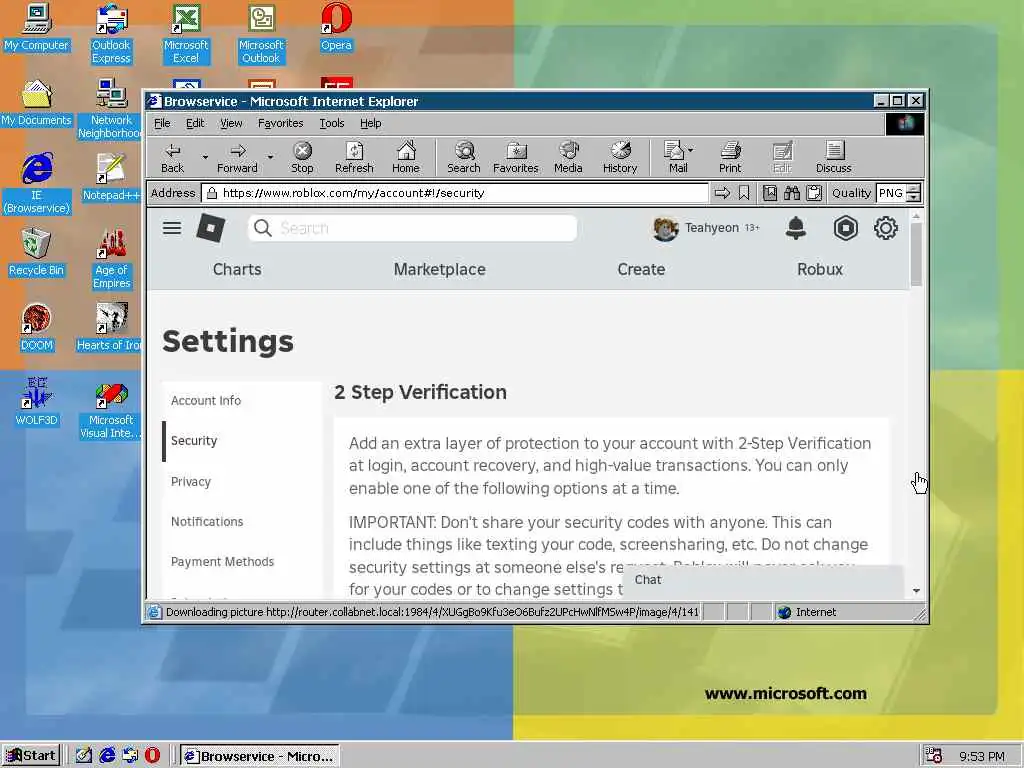Adjust the Quality PNG stepper arrows

pyautogui.click(x=914, y=193)
